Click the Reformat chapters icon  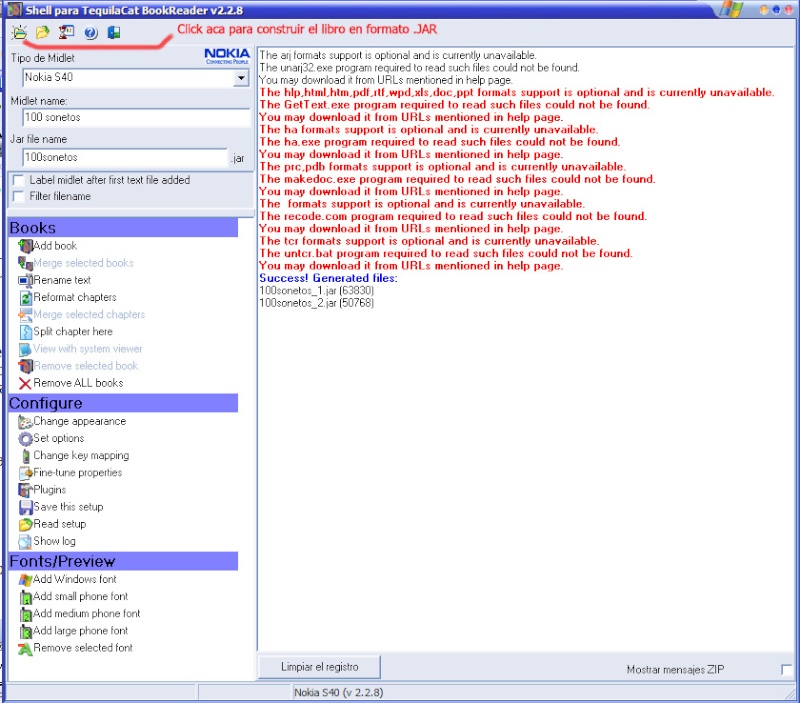[x=25, y=298]
